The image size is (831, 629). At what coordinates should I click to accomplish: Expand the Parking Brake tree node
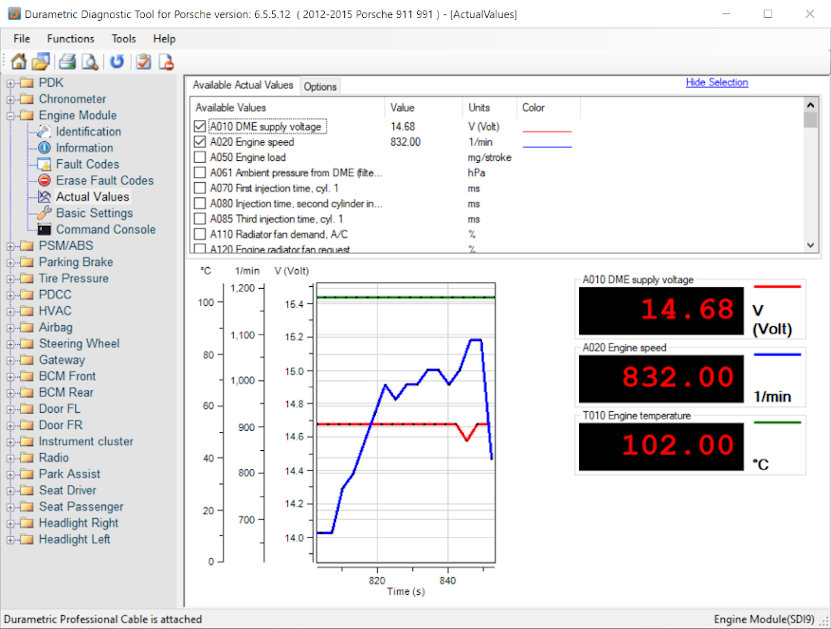[10, 262]
